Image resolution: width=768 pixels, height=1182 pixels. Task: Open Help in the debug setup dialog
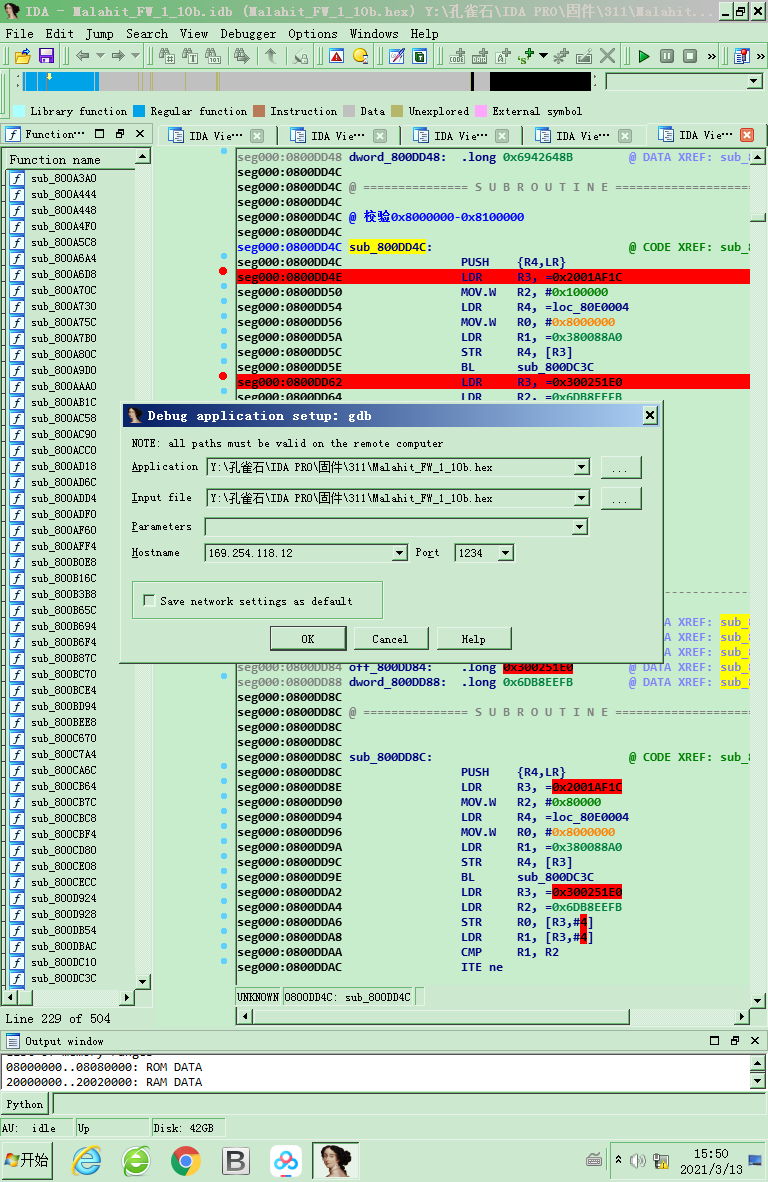tap(473, 638)
